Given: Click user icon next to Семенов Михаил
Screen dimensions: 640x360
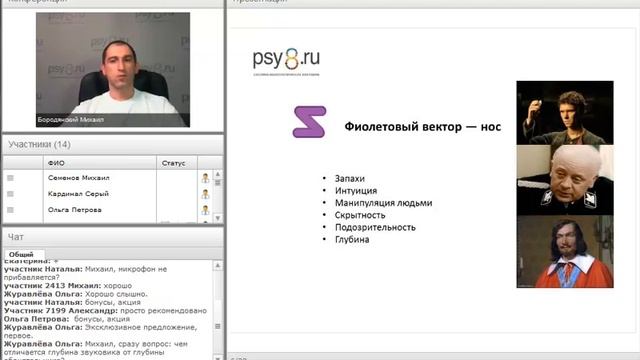Looking at the screenshot, I should point(205,178).
